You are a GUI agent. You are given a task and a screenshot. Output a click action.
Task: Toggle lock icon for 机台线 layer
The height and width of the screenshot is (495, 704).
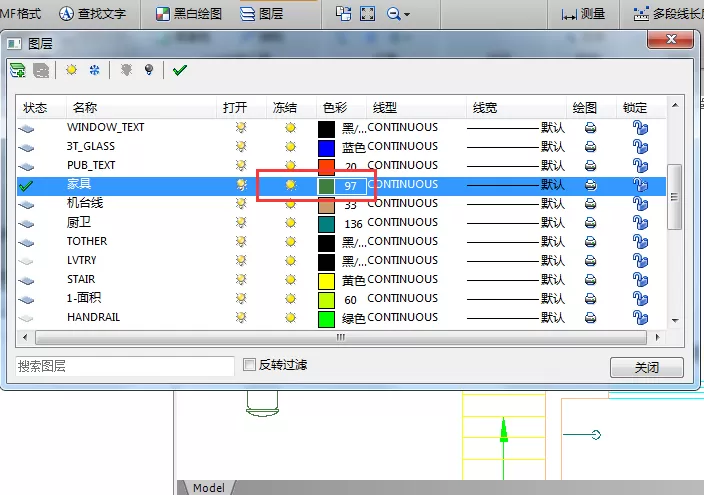click(640, 203)
